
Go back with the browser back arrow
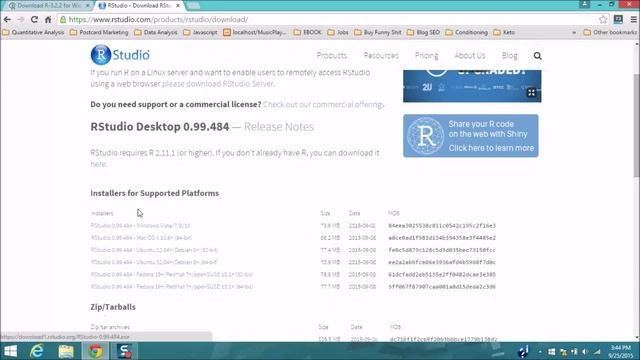coord(7,20)
